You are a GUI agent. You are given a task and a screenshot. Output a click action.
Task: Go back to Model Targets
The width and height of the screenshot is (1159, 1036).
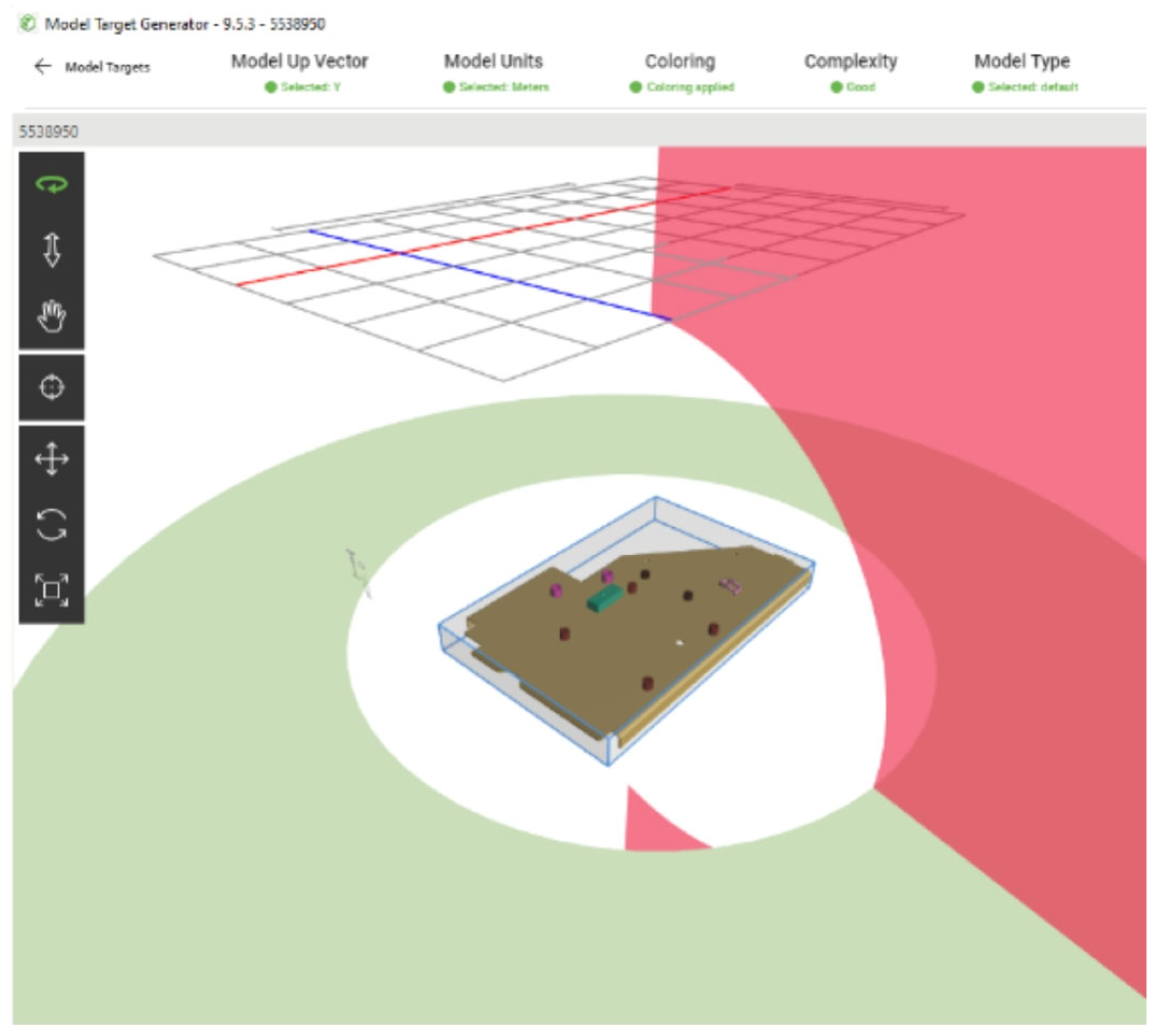click(x=107, y=67)
